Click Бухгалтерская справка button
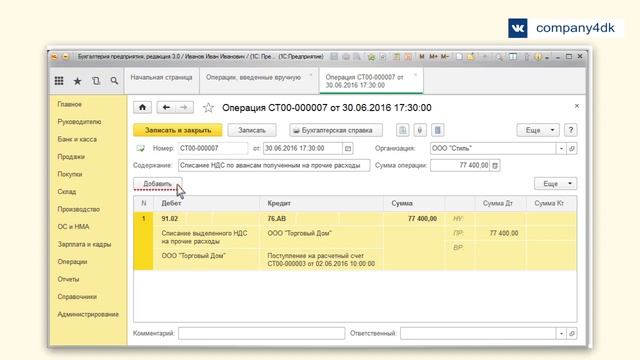The height and width of the screenshot is (360, 640). pos(336,130)
